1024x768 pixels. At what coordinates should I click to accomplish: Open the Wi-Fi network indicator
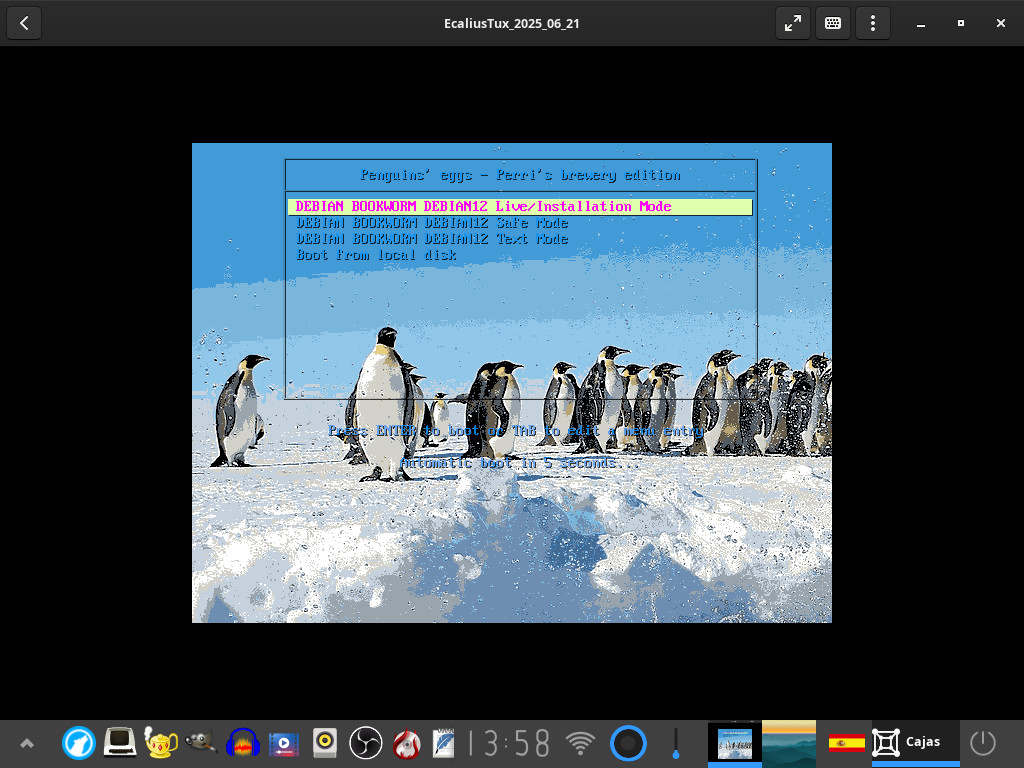580,743
